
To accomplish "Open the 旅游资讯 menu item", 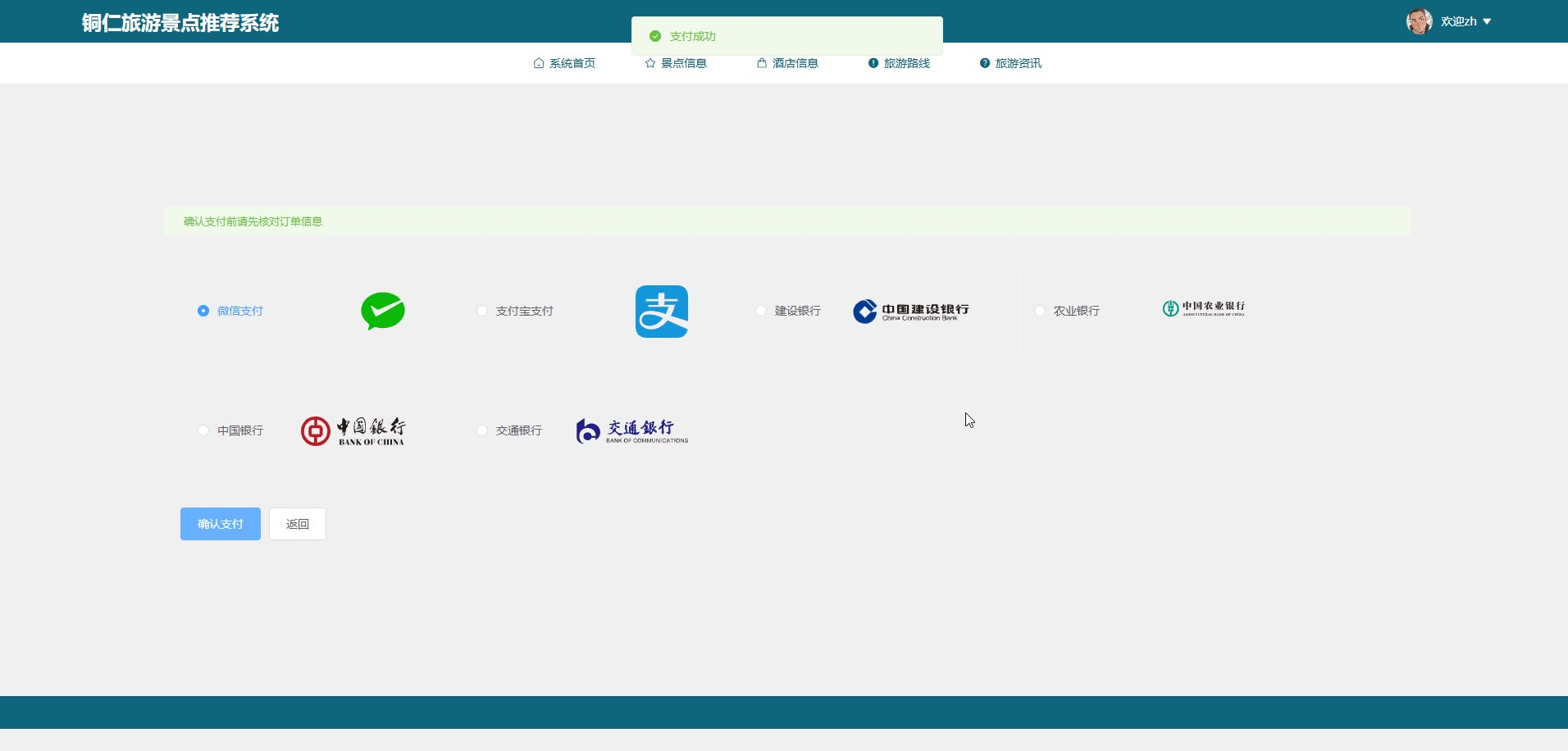I will point(1010,63).
